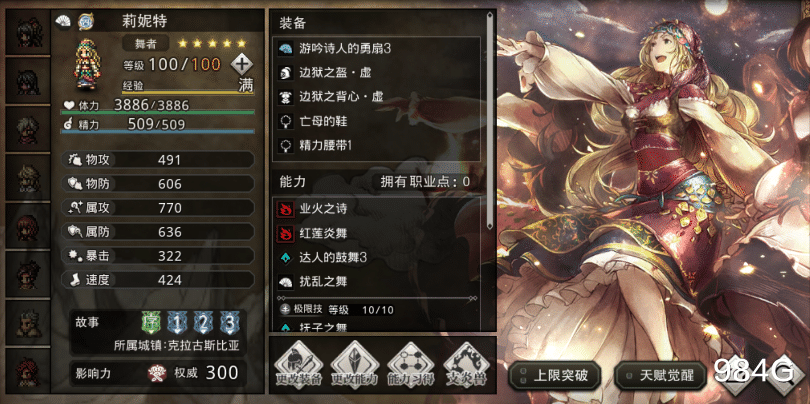This screenshot has height=404, width=810.
Task: Select the 能力习得 skill tree icon
Action: (x=410, y=366)
